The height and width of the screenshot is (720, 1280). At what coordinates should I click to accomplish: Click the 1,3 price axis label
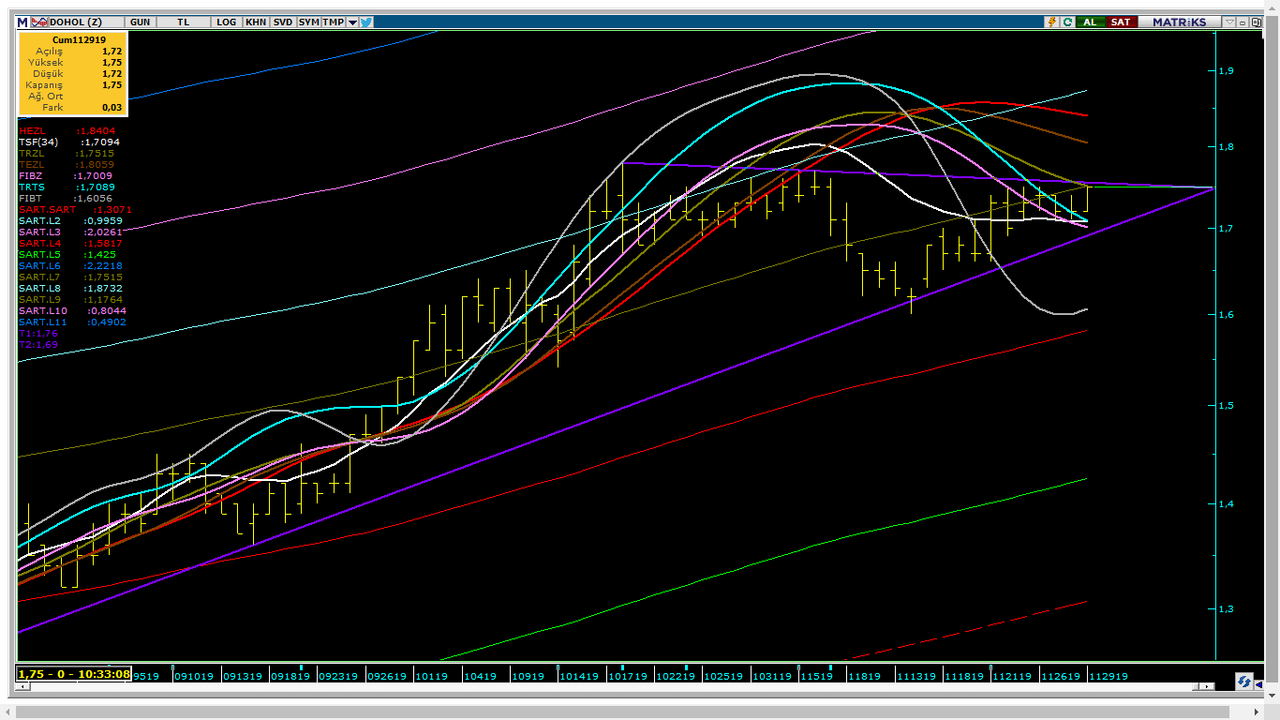1226,609
